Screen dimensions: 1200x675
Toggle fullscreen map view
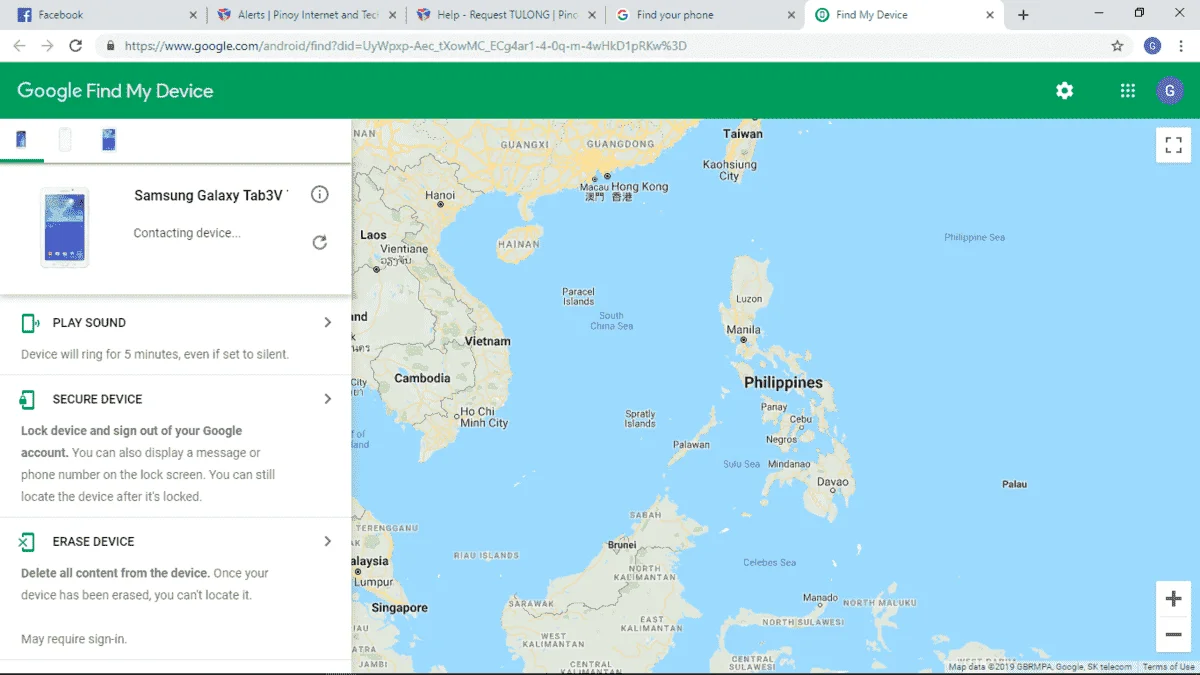pyautogui.click(x=1173, y=144)
